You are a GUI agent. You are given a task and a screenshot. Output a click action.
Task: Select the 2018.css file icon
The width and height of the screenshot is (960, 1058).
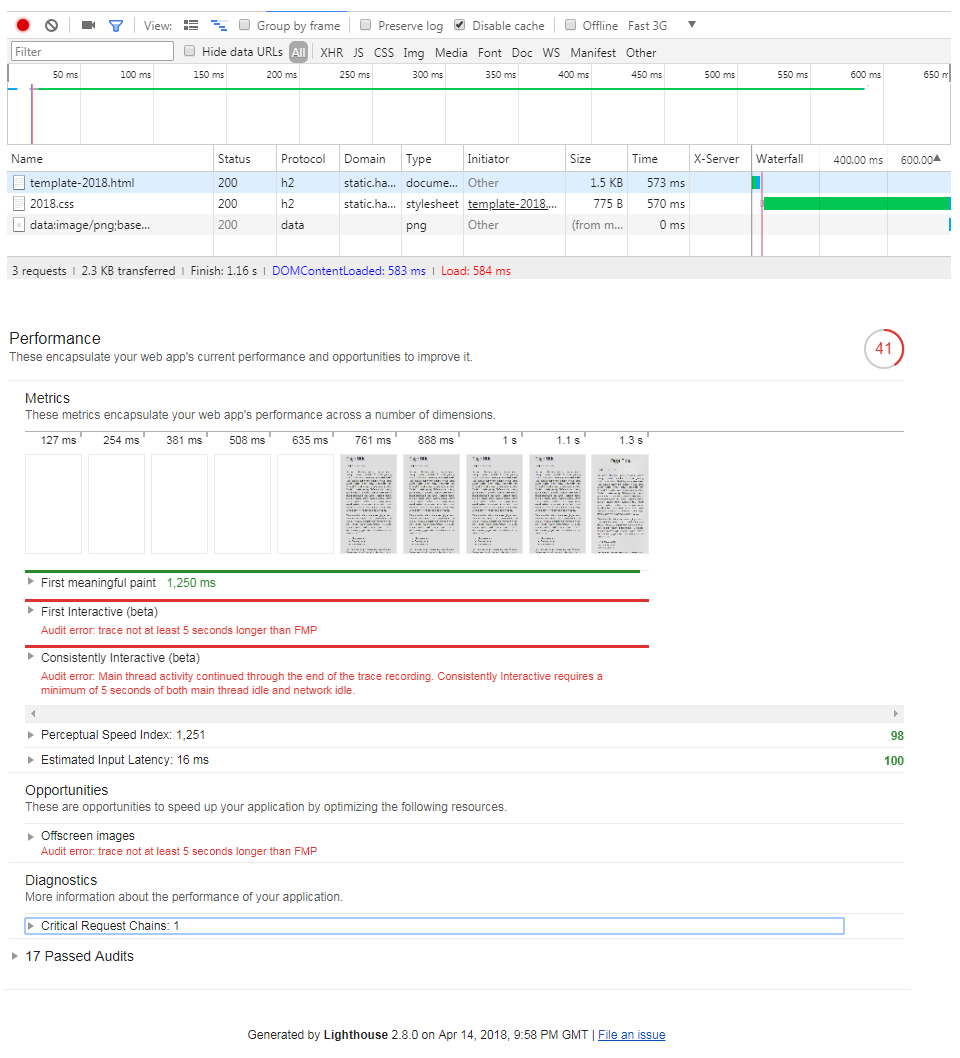tap(19, 204)
